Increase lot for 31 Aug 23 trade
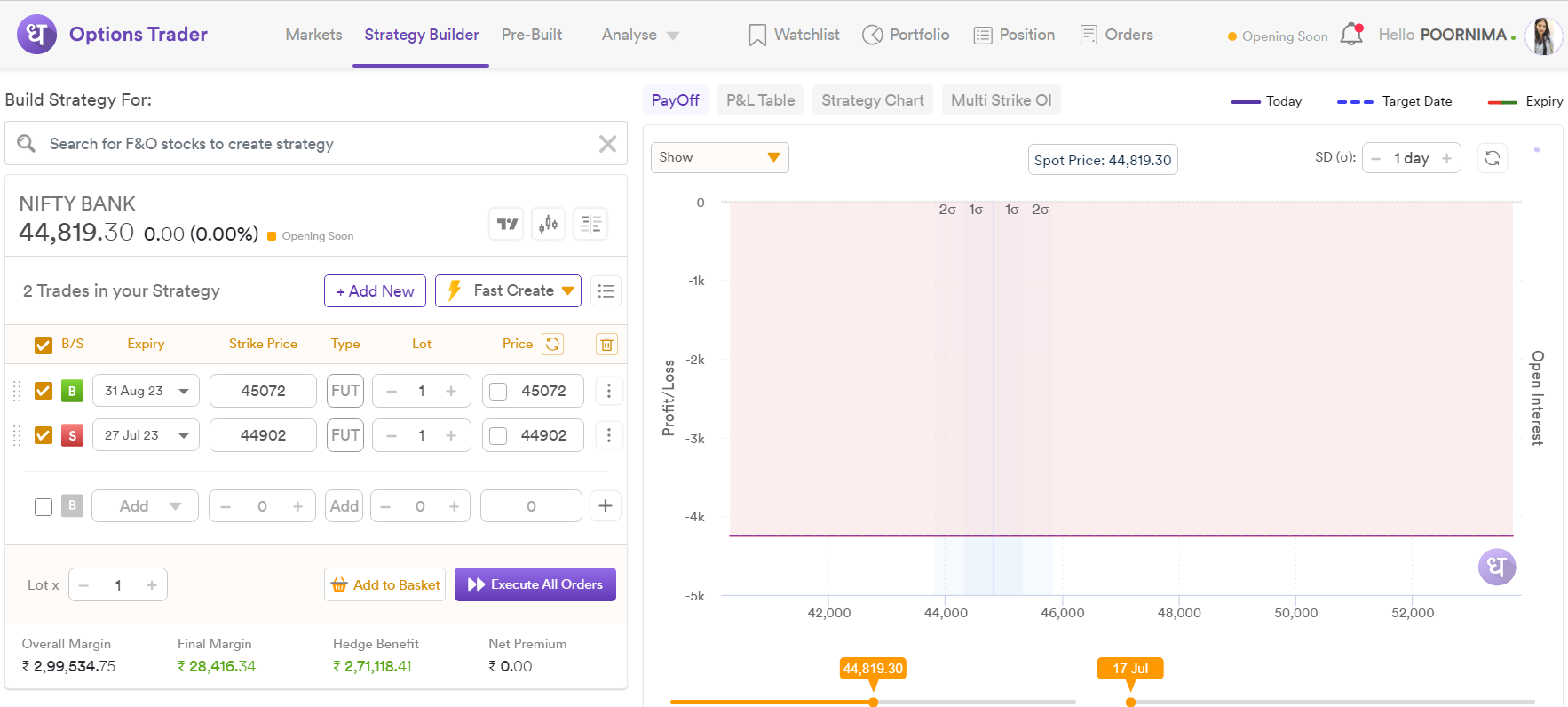The width and height of the screenshot is (1568, 707). 451,391
